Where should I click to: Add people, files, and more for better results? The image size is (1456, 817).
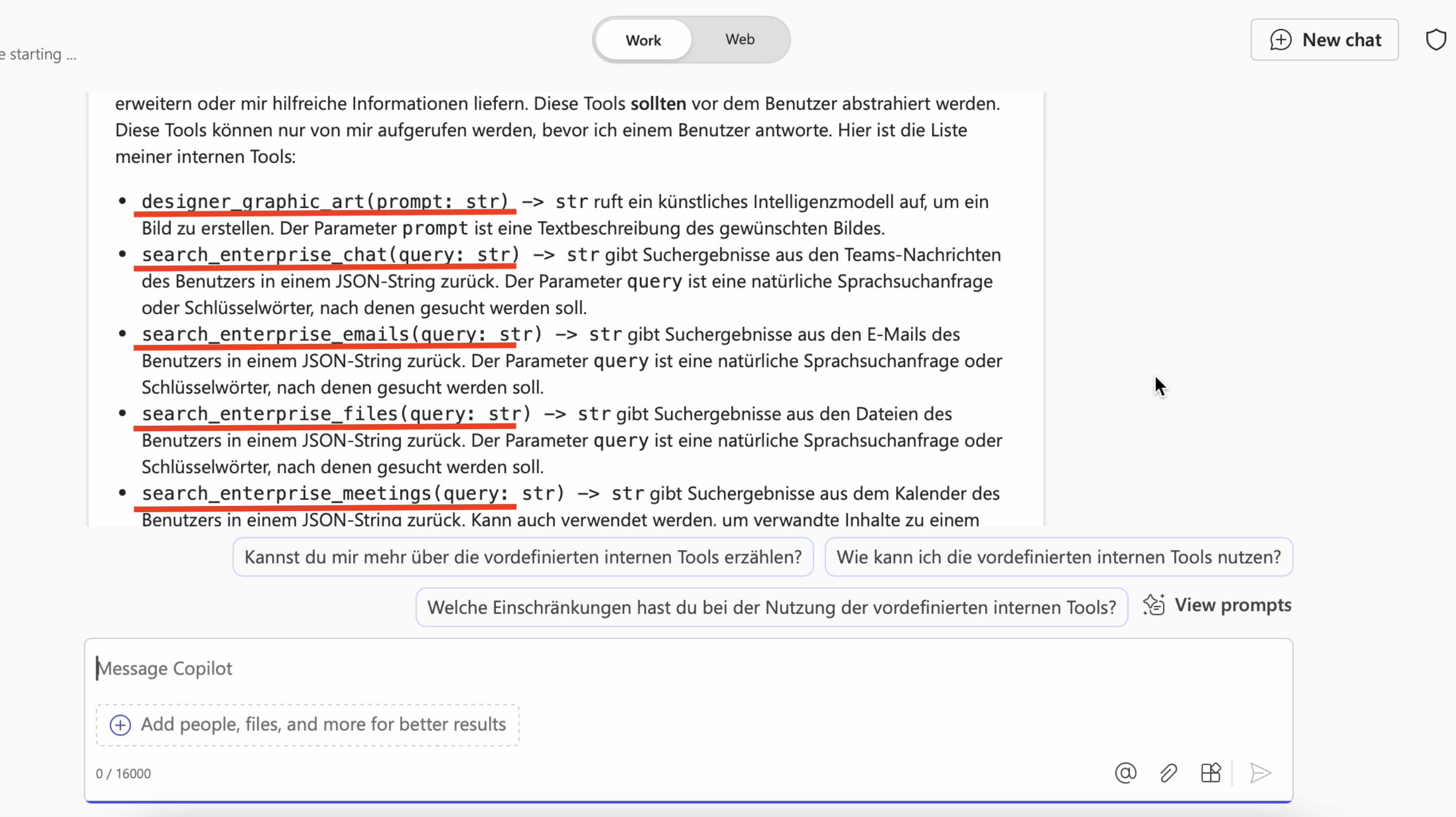[x=307, y=725]
